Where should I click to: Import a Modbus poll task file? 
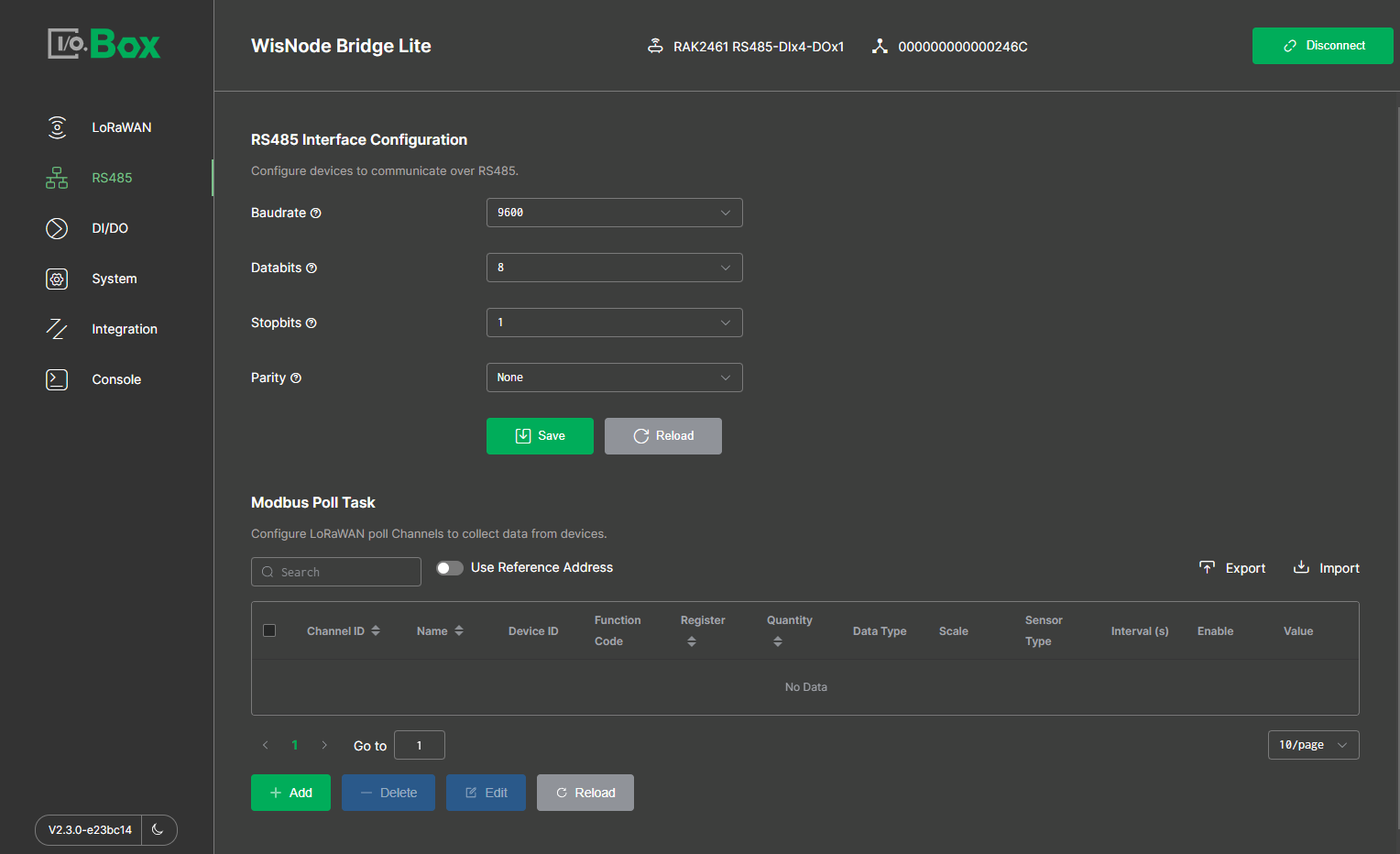1326,567
